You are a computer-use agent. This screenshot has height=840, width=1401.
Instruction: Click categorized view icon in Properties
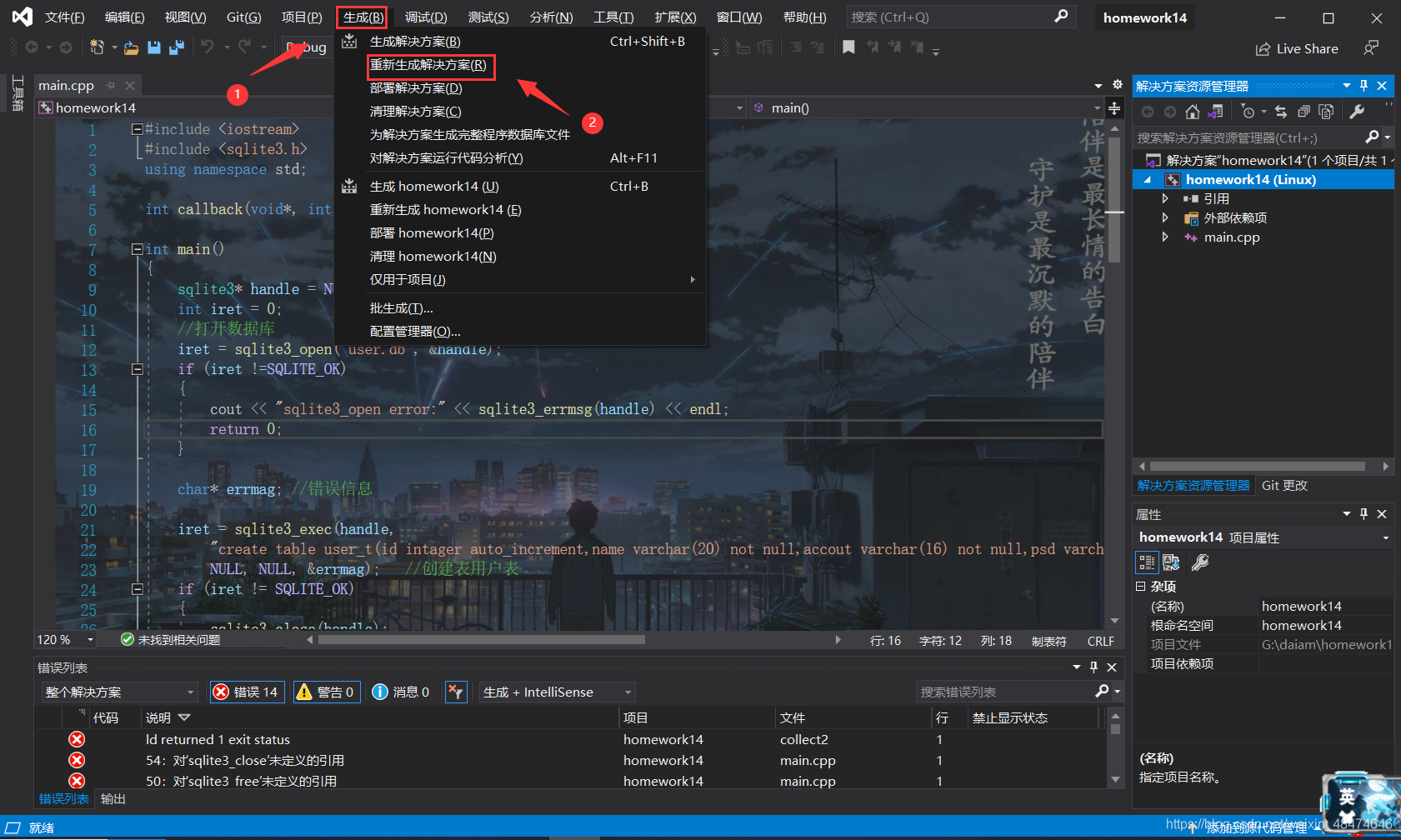pos(1147,562)
